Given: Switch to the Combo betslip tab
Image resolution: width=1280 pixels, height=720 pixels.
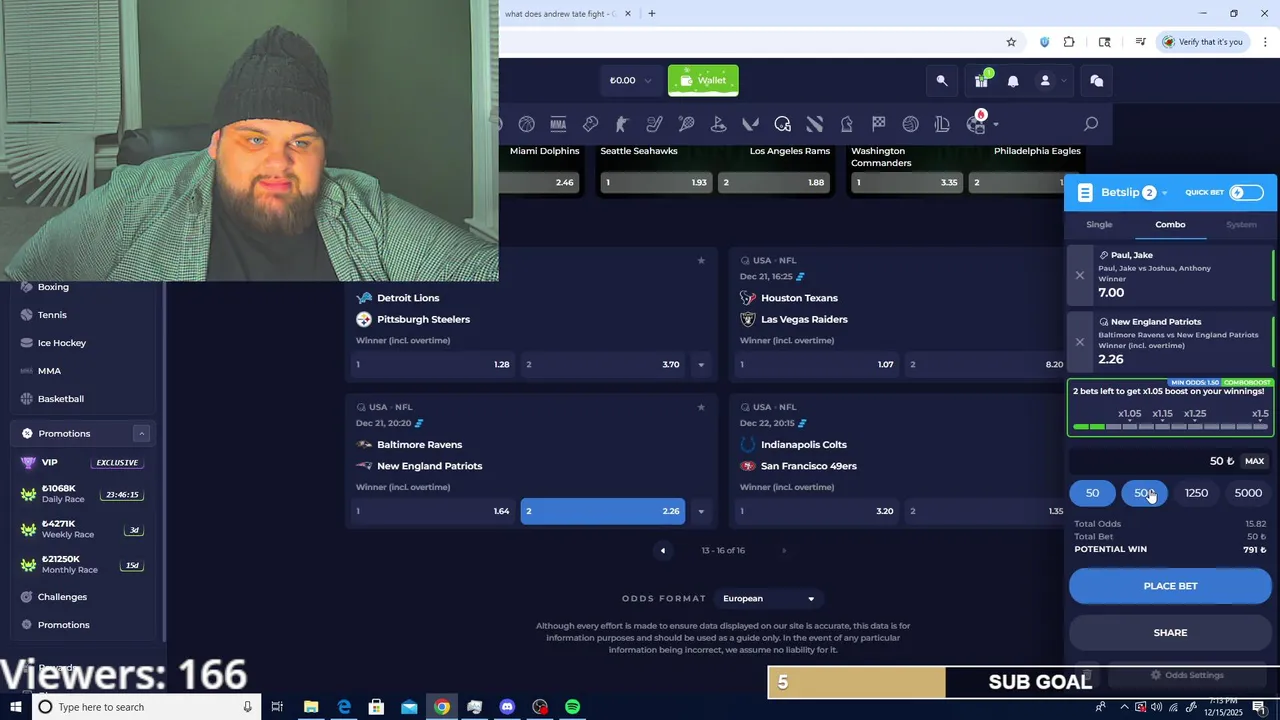Looking at the screenshot, I should click(1170, 225).
